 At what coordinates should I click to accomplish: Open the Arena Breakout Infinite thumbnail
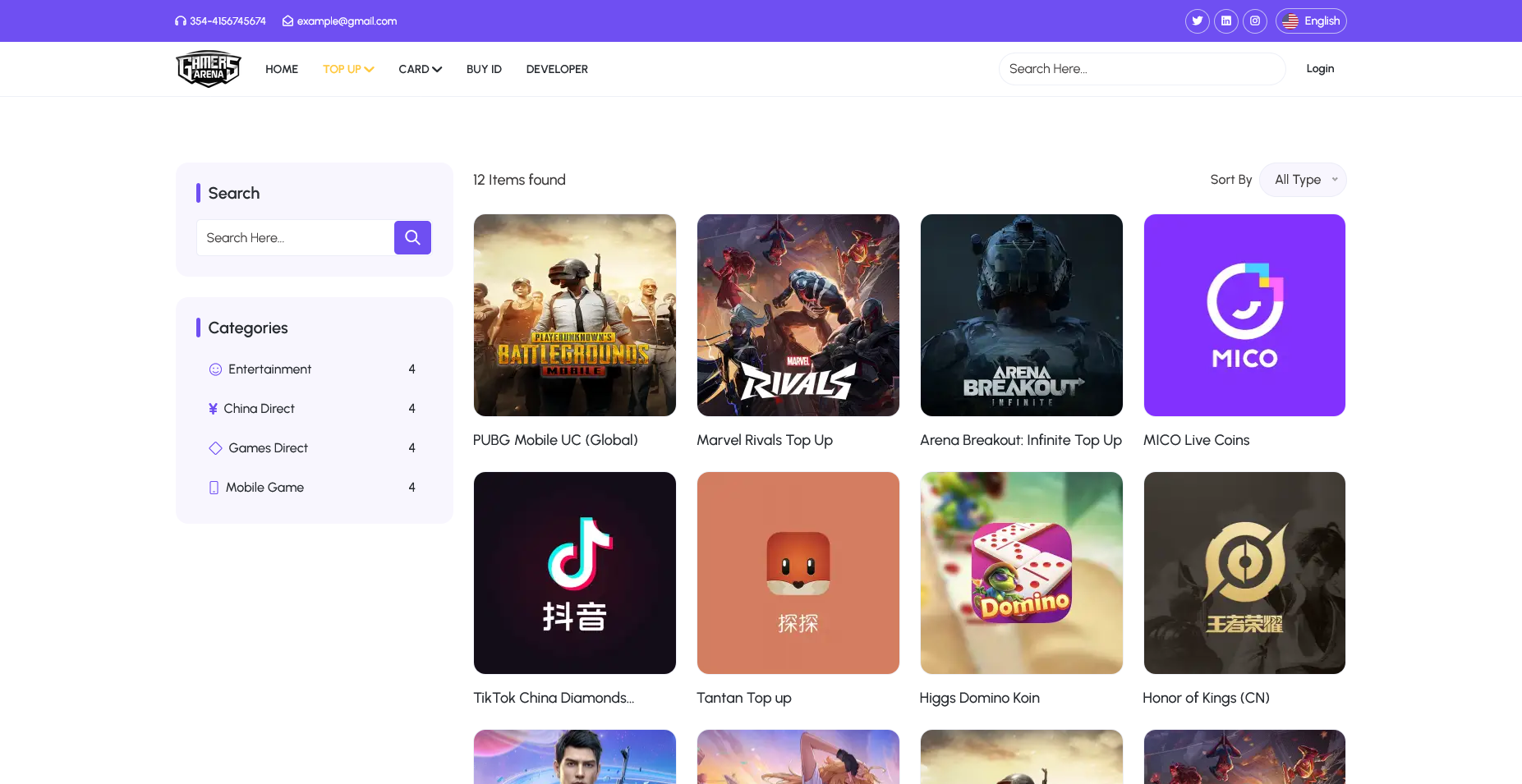point(1022,315)
